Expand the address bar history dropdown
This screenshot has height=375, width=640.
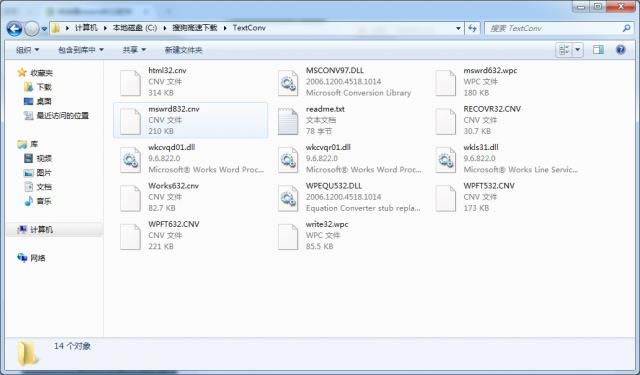[458, 28]
